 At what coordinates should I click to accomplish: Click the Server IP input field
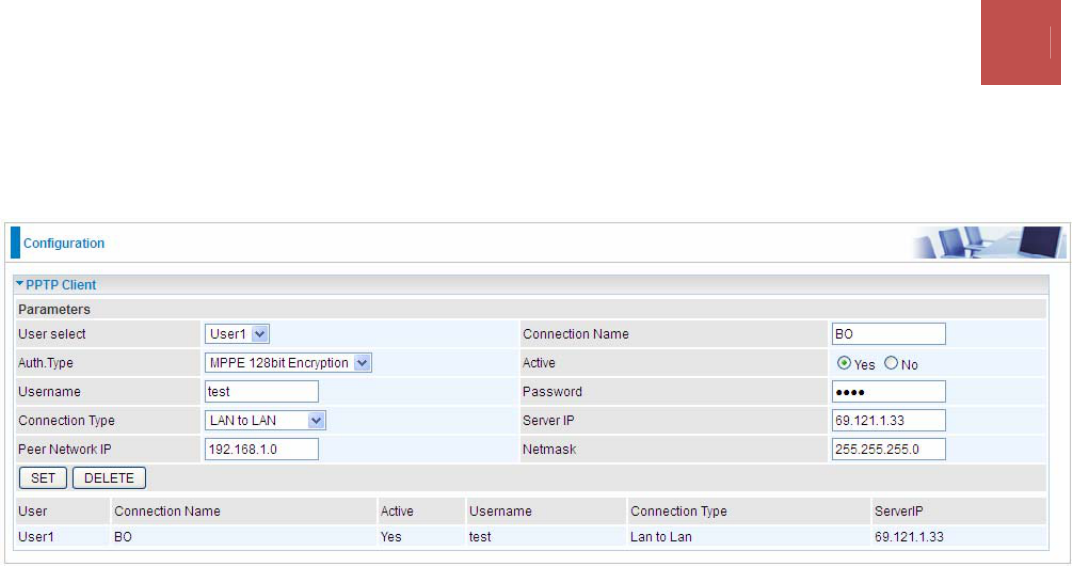(x=889, y=420)
